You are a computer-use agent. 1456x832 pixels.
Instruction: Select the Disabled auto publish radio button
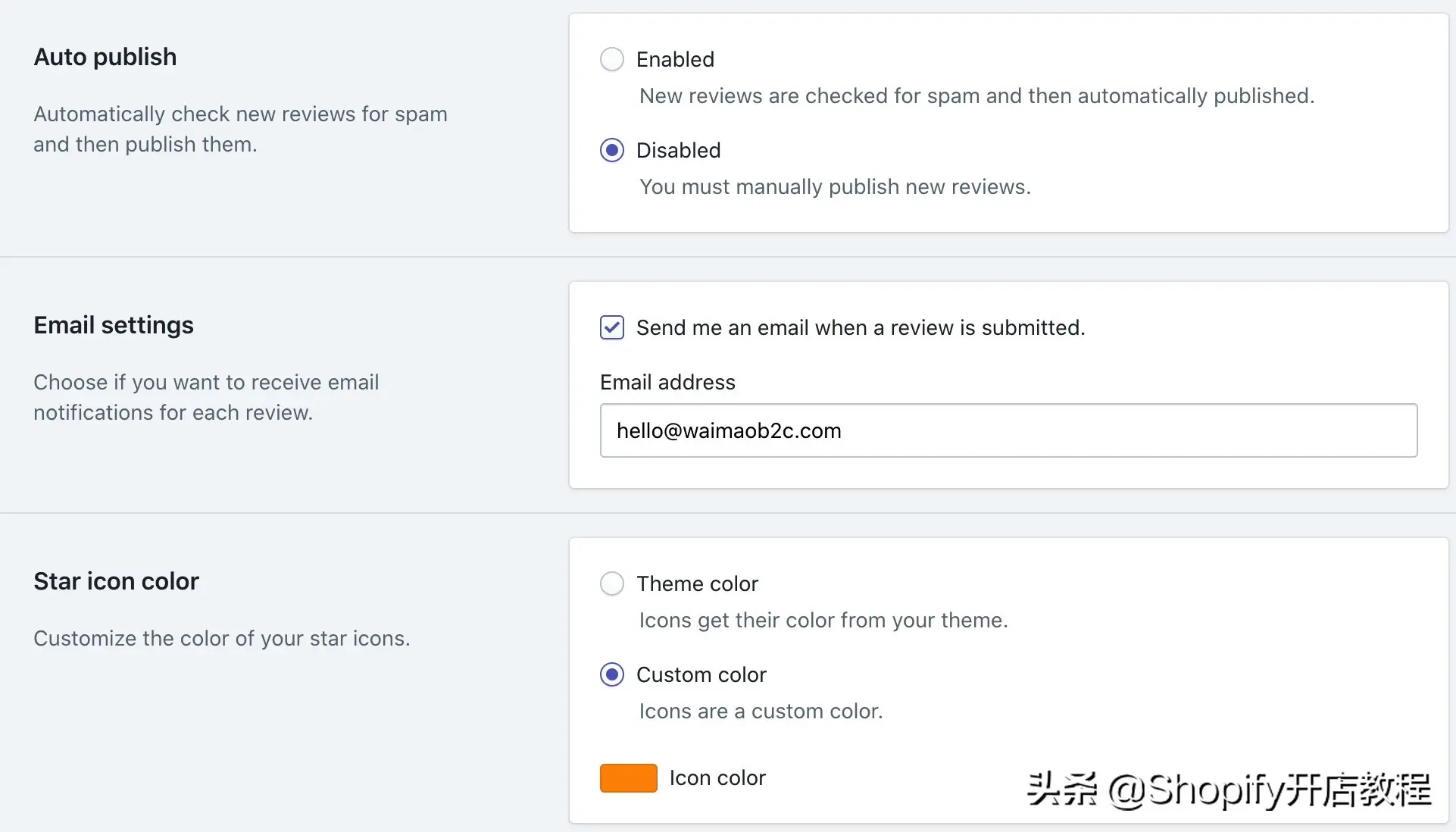pos(612,150)
